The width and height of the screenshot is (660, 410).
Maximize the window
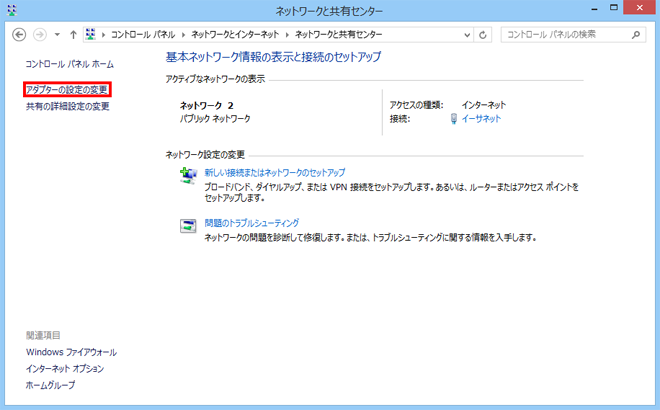click(x=614, y=8)
